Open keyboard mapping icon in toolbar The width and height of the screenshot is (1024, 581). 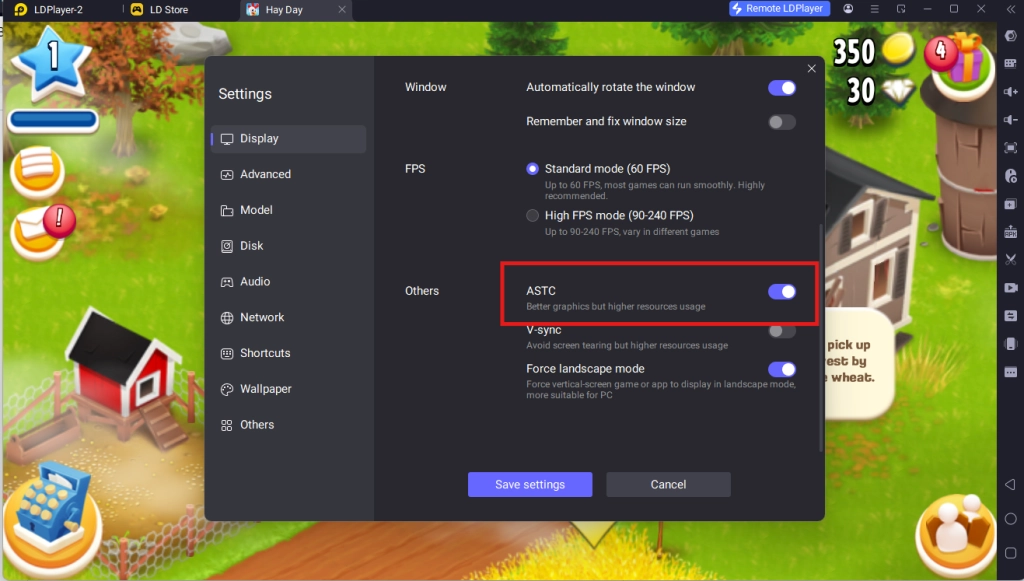(1011, 63)
